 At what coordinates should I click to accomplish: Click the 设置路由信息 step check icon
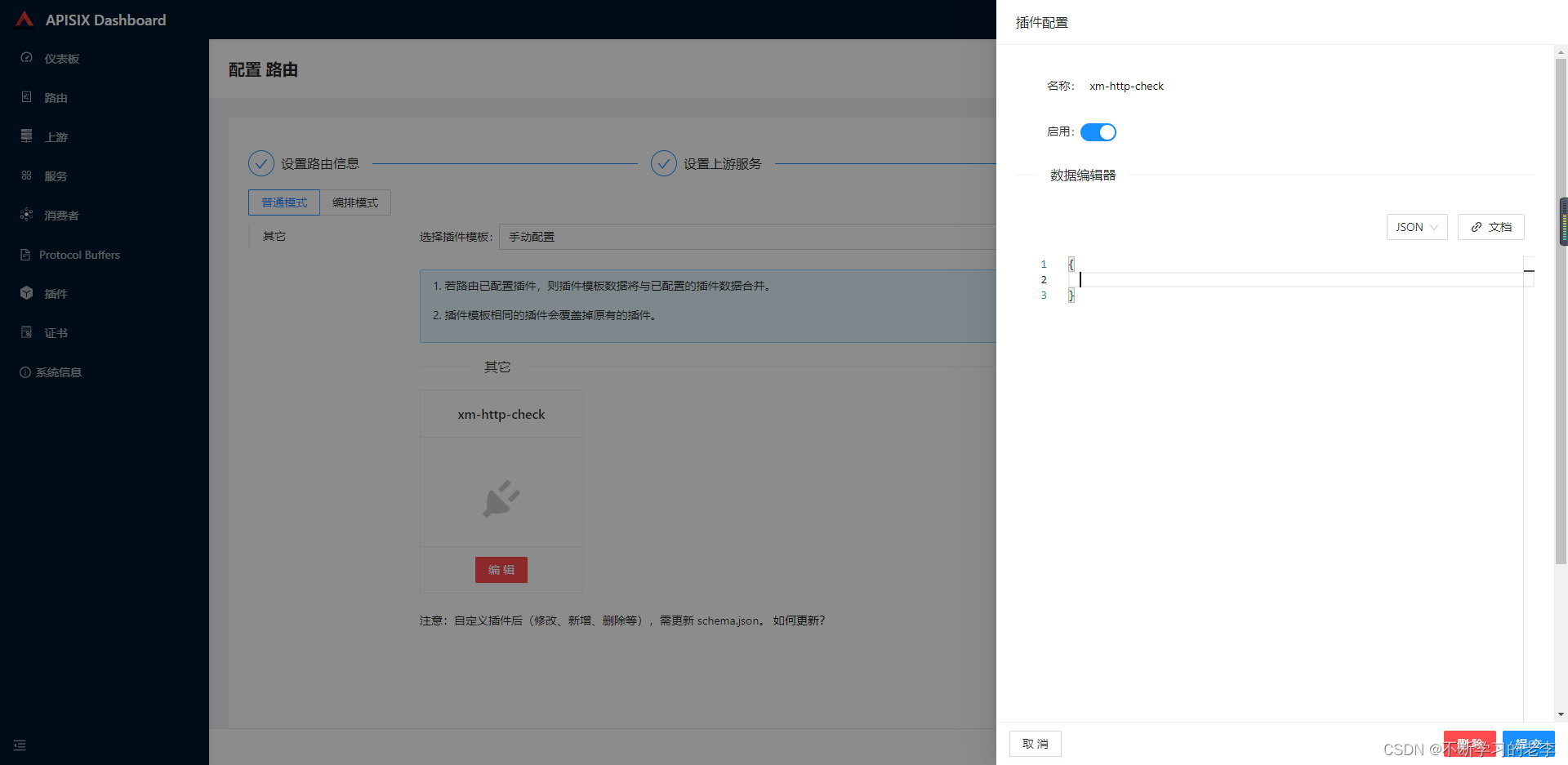261,163
